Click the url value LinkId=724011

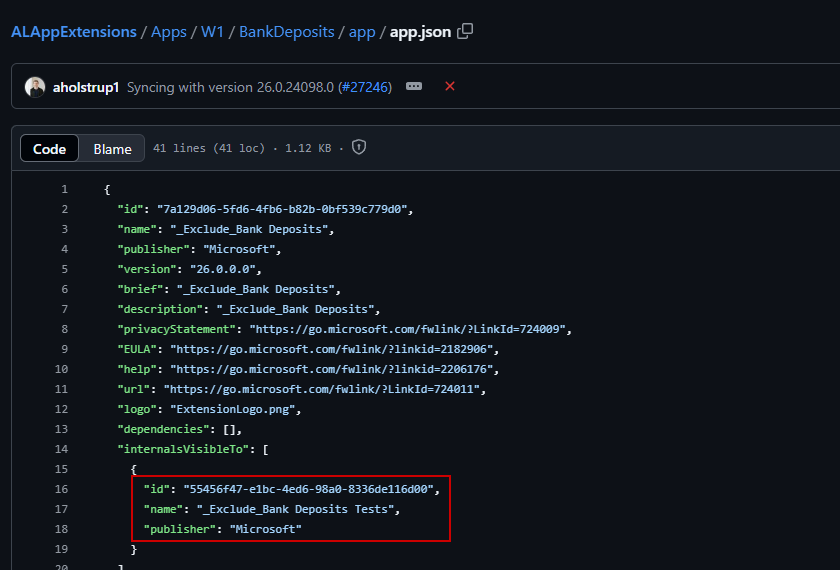click(321, 389)
